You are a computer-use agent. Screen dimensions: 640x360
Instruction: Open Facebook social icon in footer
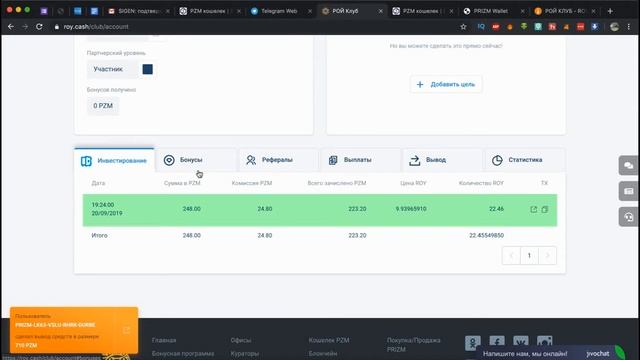coord(497,341)
